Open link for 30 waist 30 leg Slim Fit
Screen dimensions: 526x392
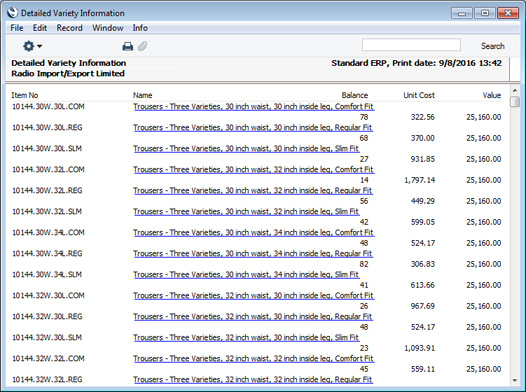[246, 149]
